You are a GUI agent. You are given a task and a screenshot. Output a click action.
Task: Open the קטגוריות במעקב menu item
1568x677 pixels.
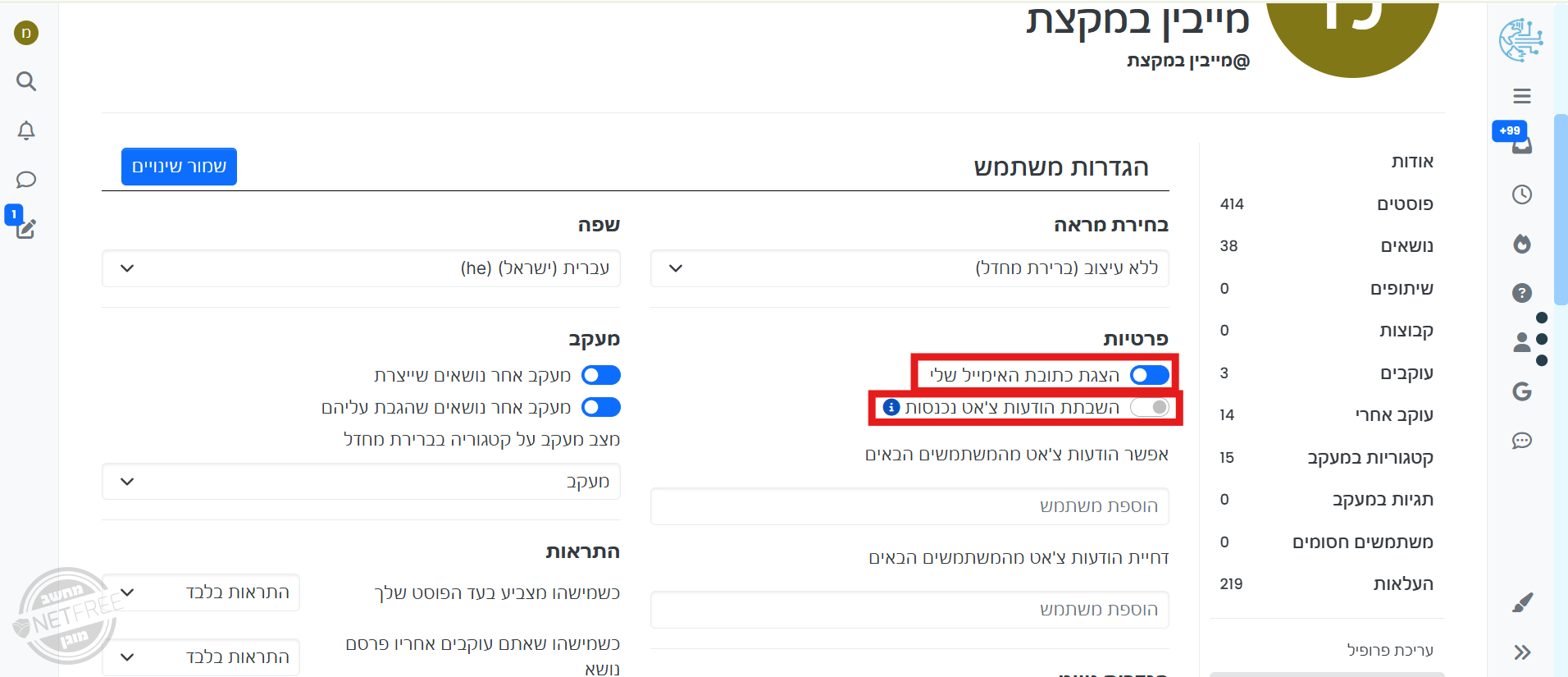pos(1370,458)
